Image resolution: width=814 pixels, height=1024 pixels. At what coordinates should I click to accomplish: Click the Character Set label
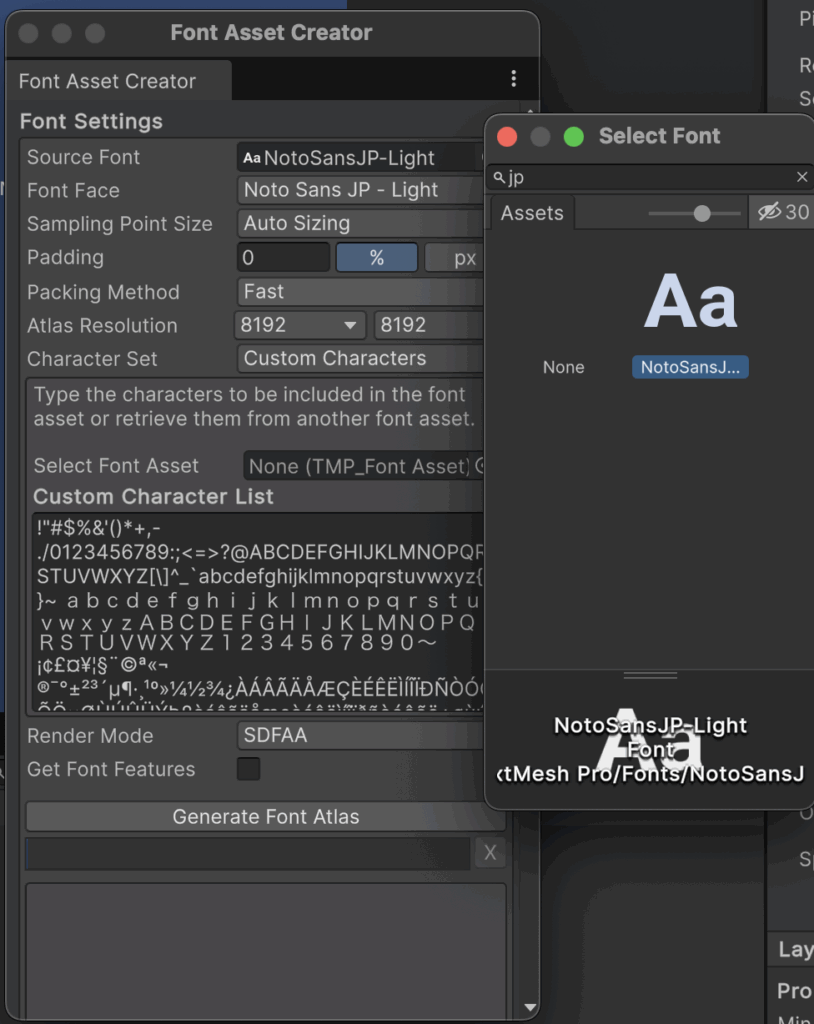tap(92, 359)
